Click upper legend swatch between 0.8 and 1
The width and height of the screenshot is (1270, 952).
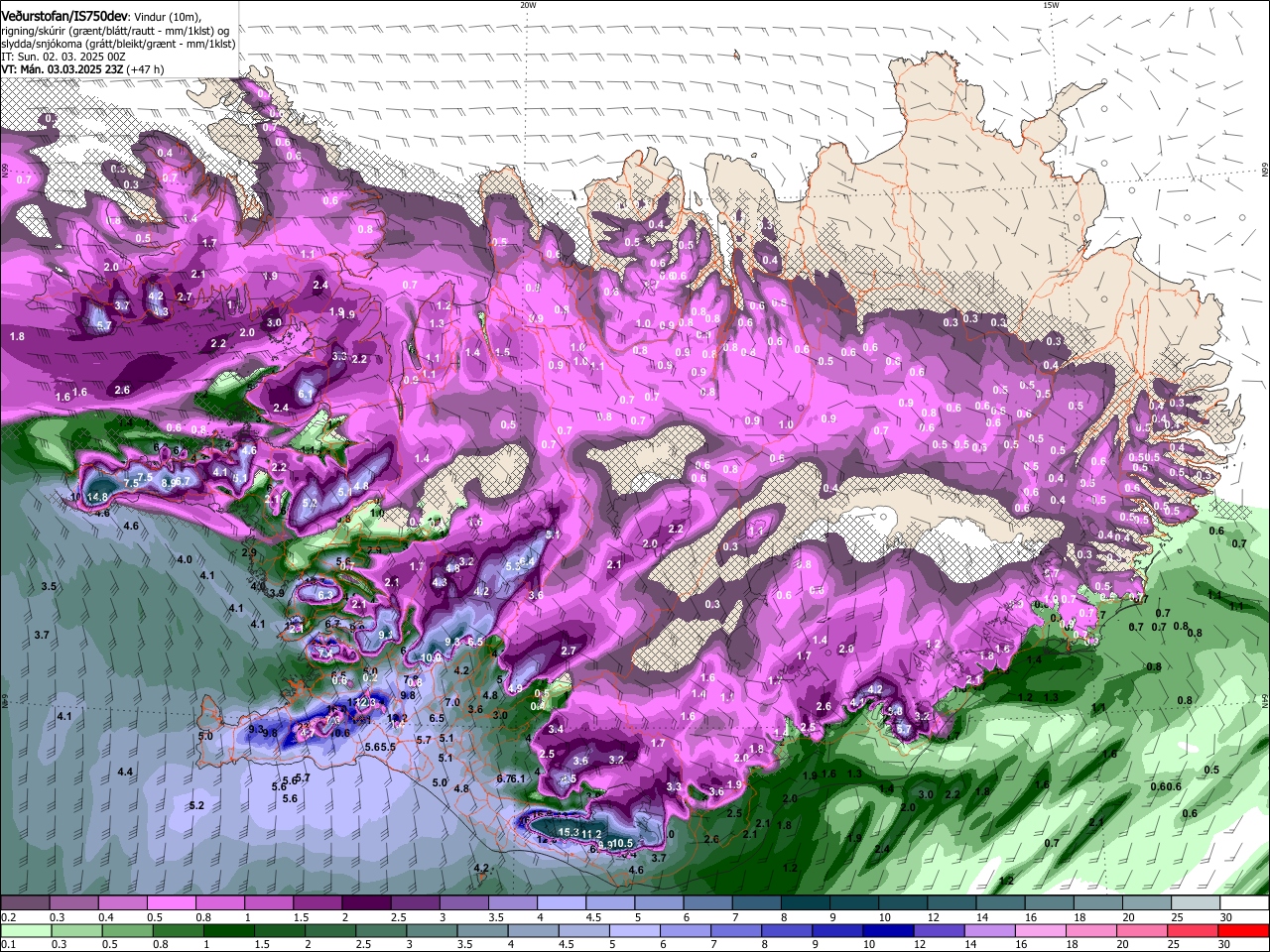pyautogui.click(x=219, y=903)
